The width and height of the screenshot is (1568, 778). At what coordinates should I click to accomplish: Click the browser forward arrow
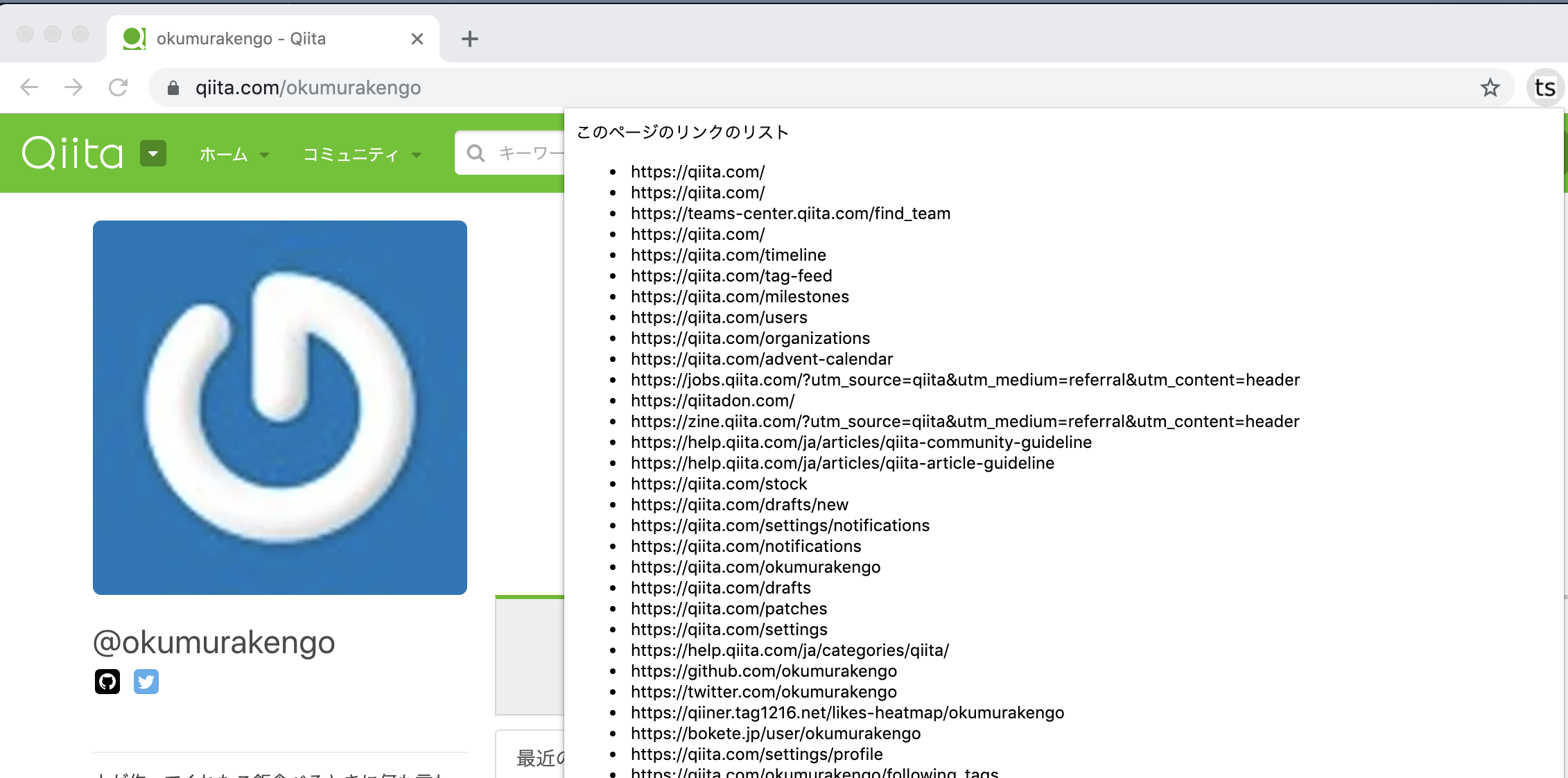pos(73,87)
